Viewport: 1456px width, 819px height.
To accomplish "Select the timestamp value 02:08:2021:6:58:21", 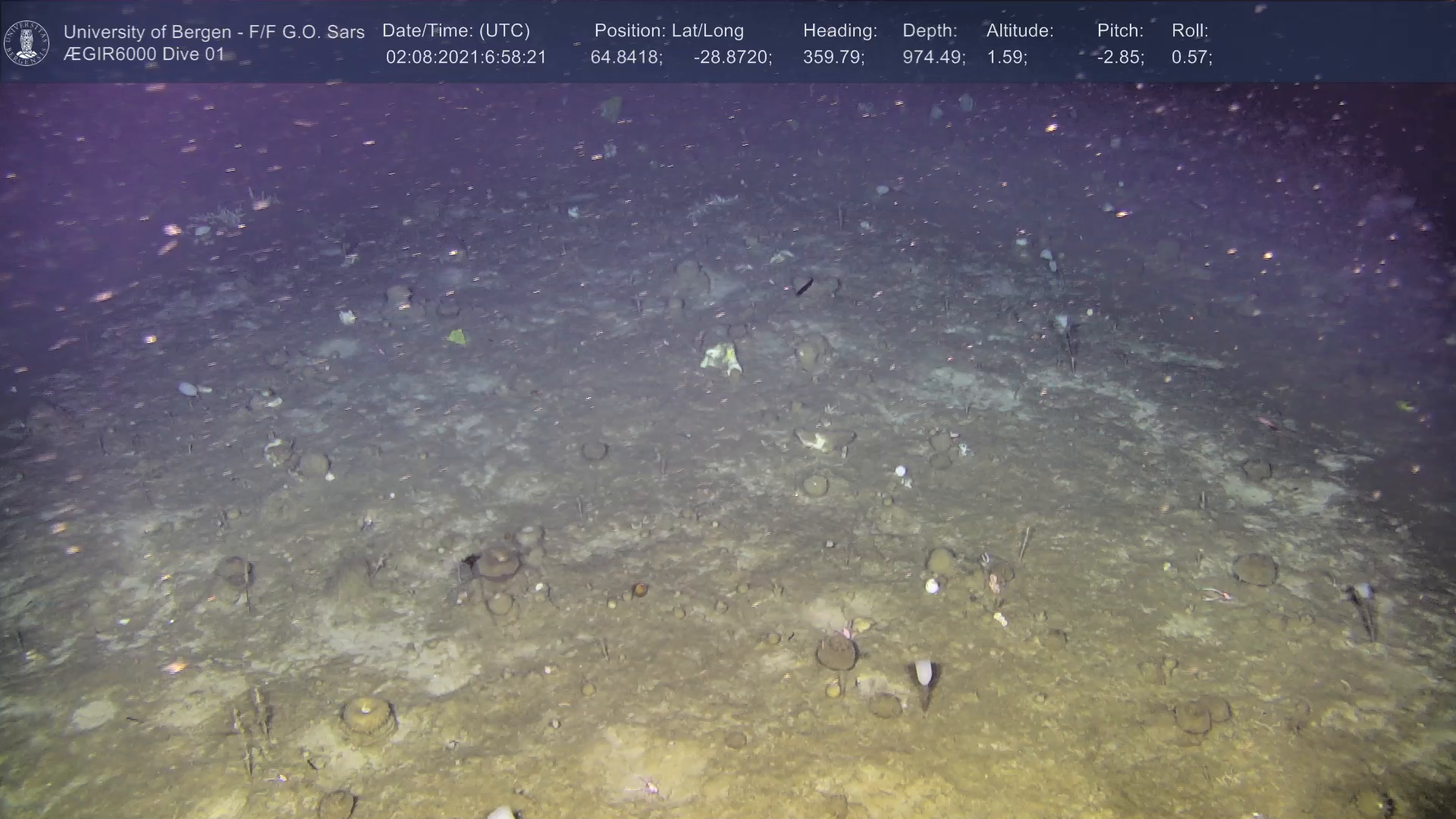I will pyautogui.click(x=466, y=58).
